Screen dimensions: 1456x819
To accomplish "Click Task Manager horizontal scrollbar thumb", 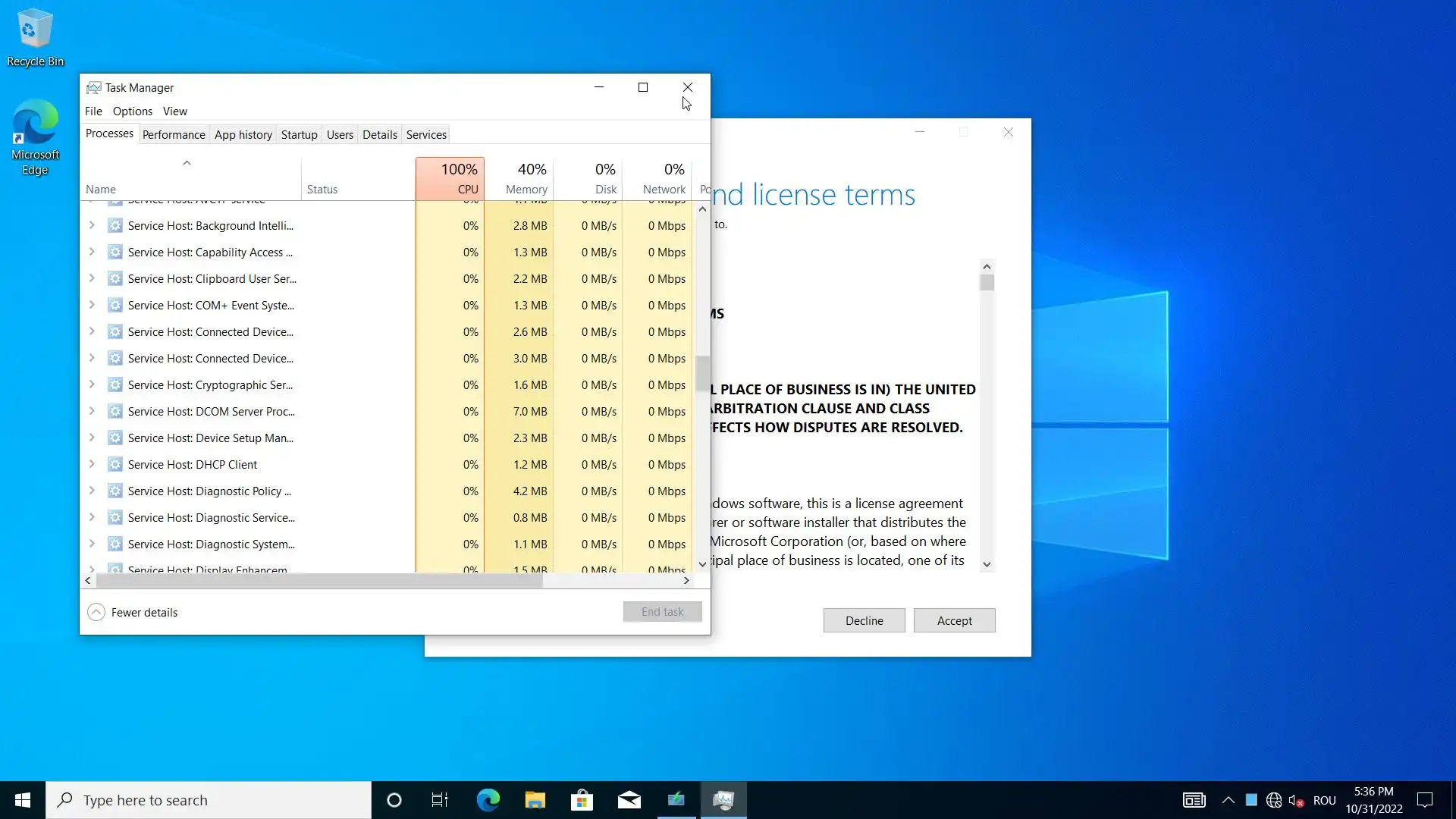I will point(318,580).
